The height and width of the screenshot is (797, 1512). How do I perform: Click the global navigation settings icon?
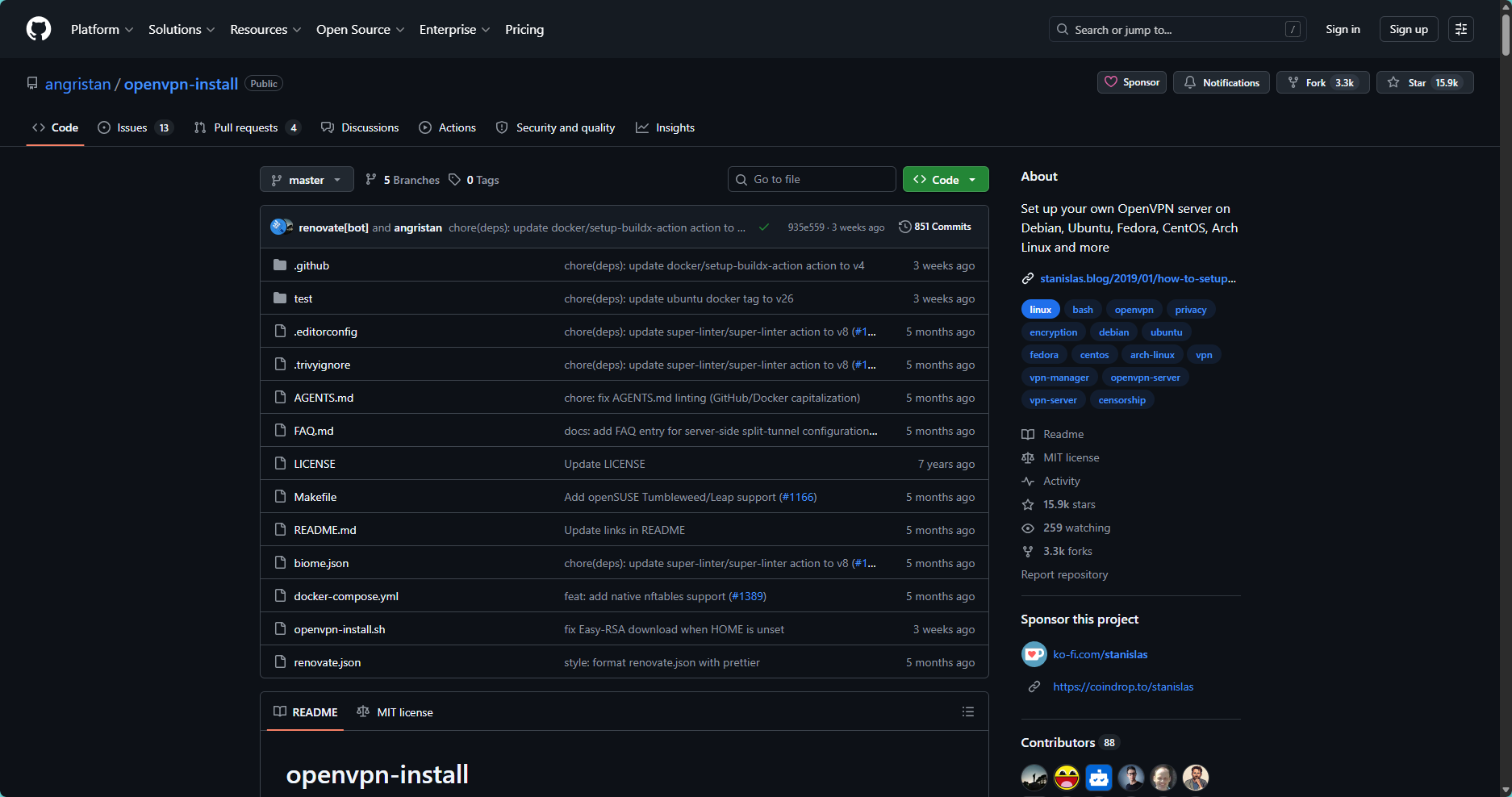pyautogui.click(x=1461, y=29)
